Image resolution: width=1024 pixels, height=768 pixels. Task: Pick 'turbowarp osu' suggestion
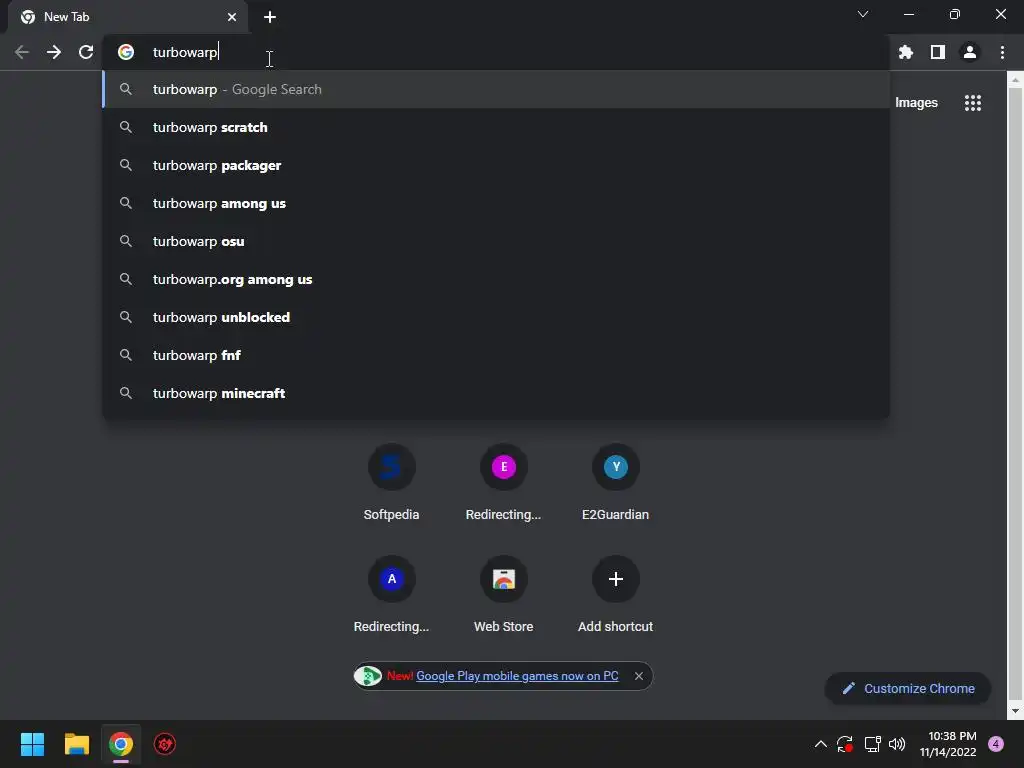click(x=496, y=241)
